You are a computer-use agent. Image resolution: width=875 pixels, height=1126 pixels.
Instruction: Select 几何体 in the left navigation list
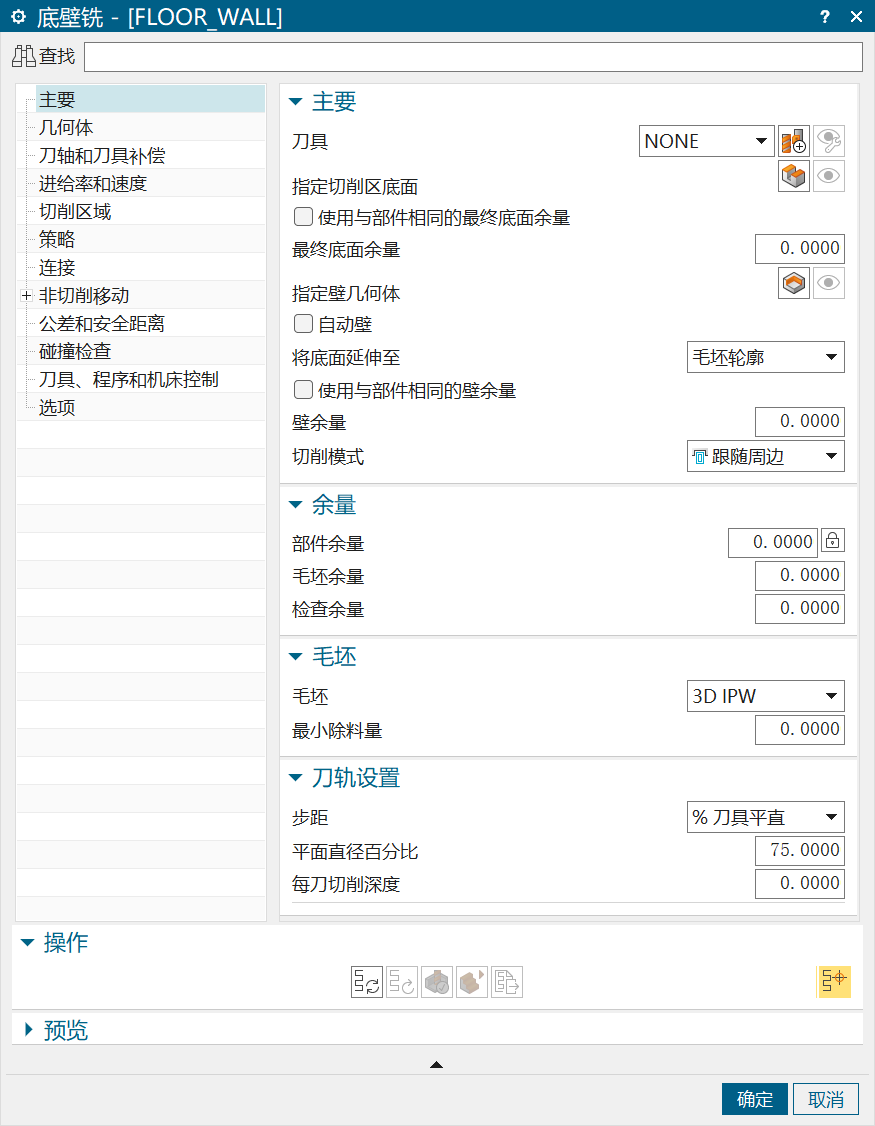tap(66, 128)
